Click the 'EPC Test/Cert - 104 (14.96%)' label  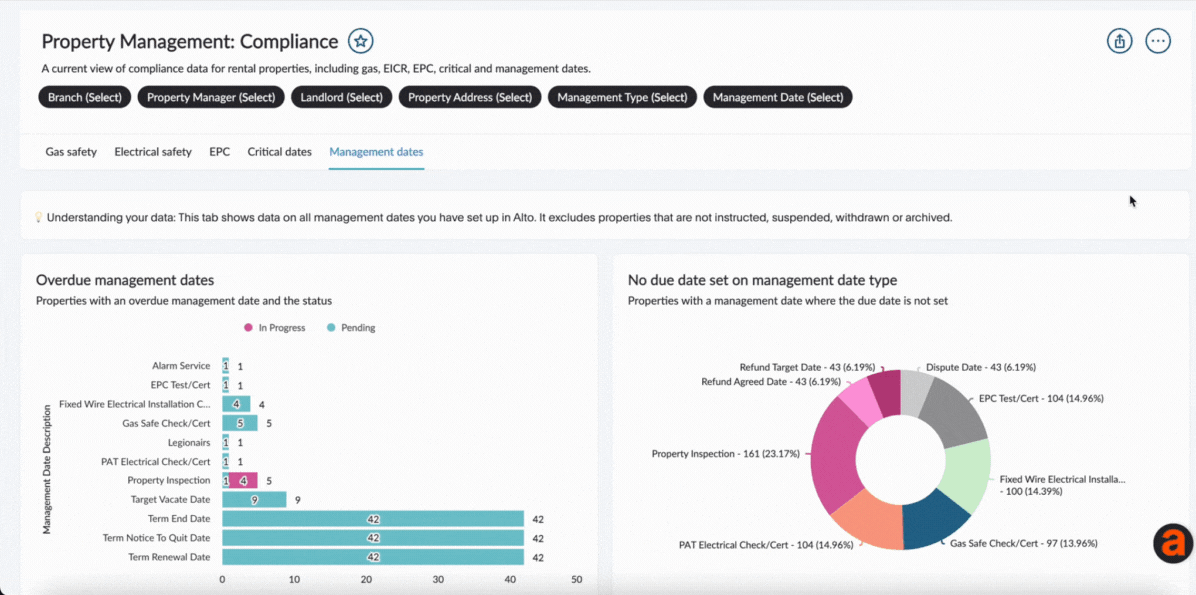(x=1041, y=398)
